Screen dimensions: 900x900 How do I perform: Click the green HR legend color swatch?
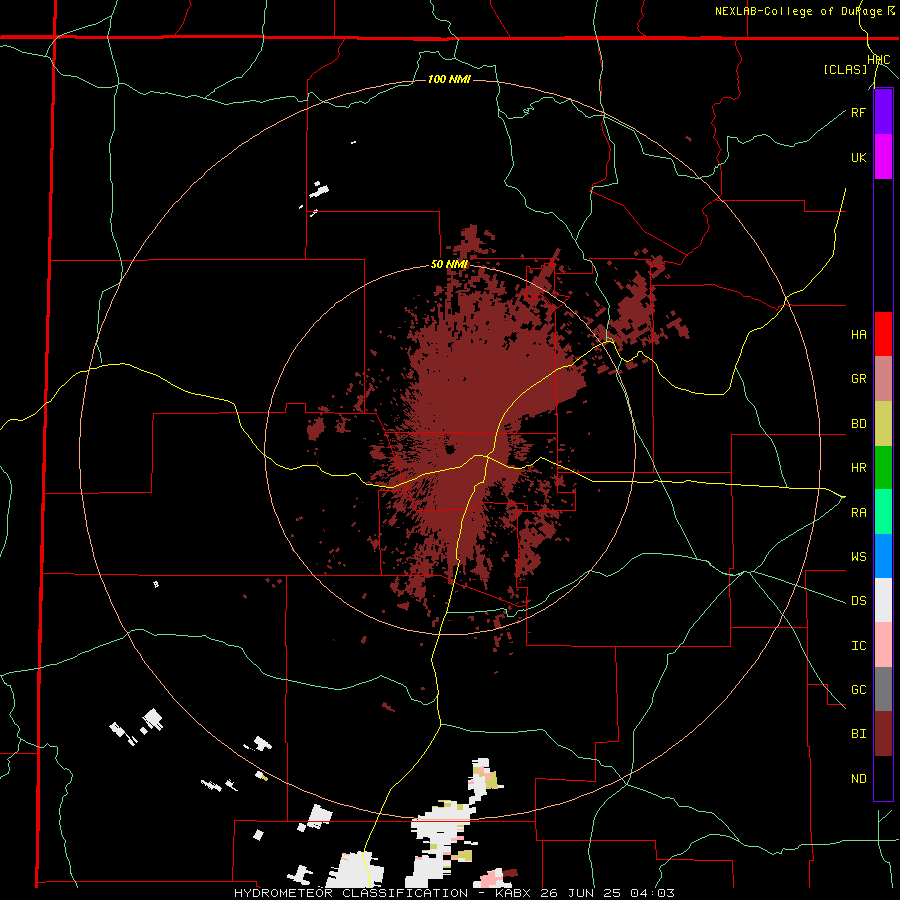(883, 468)
